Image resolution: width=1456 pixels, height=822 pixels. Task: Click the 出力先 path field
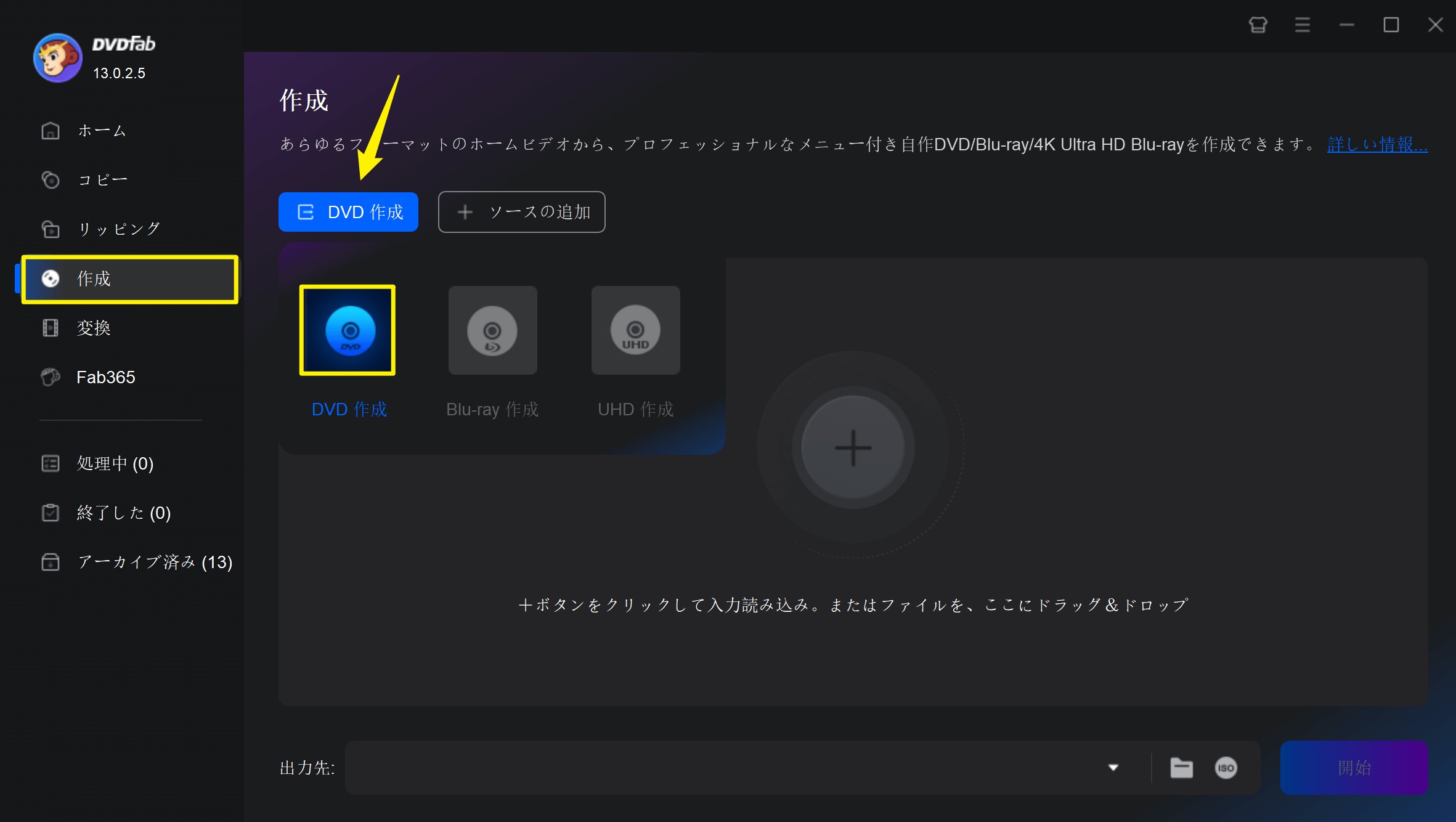721,768
